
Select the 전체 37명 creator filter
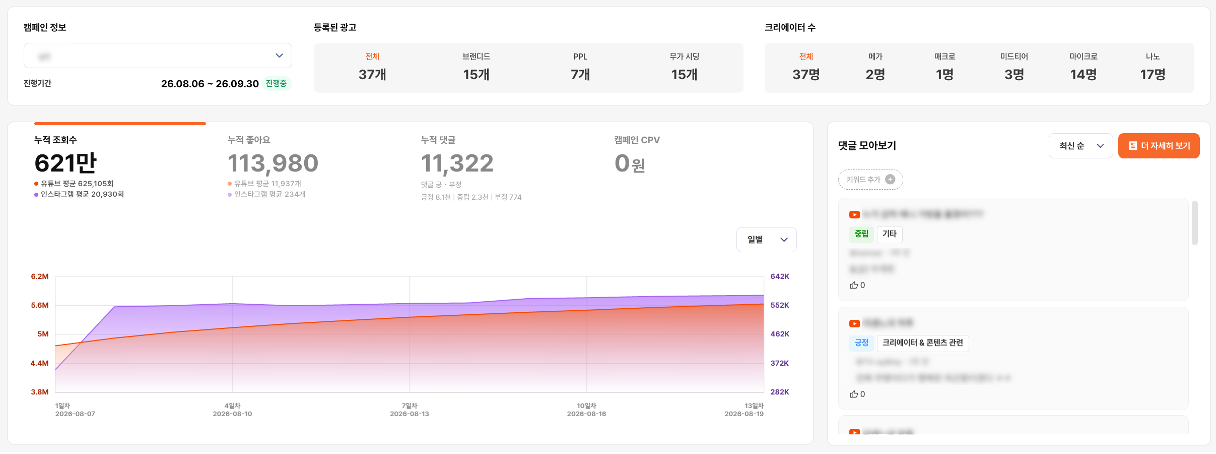pos(806,67)
